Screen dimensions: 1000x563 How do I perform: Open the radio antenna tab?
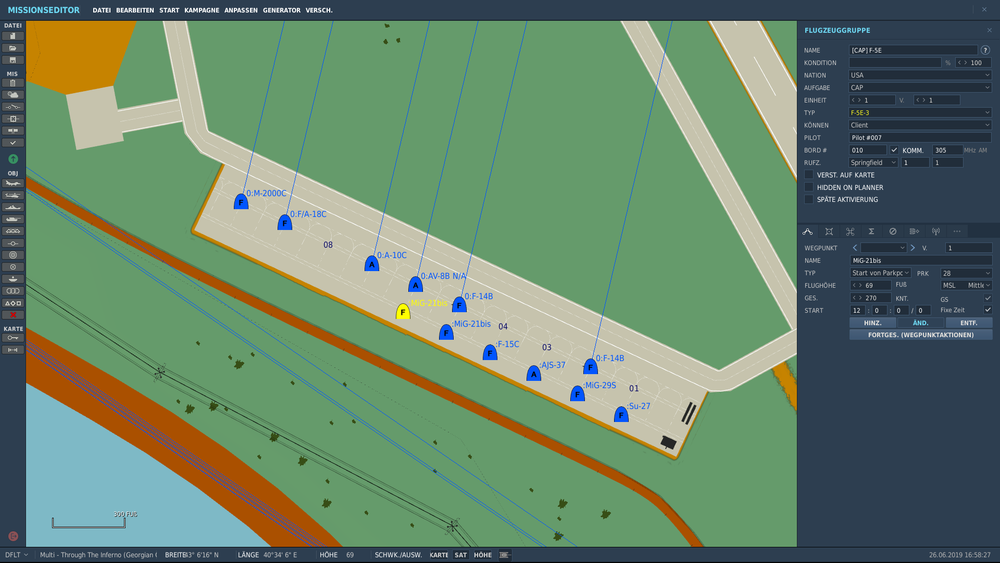[936, 231]
